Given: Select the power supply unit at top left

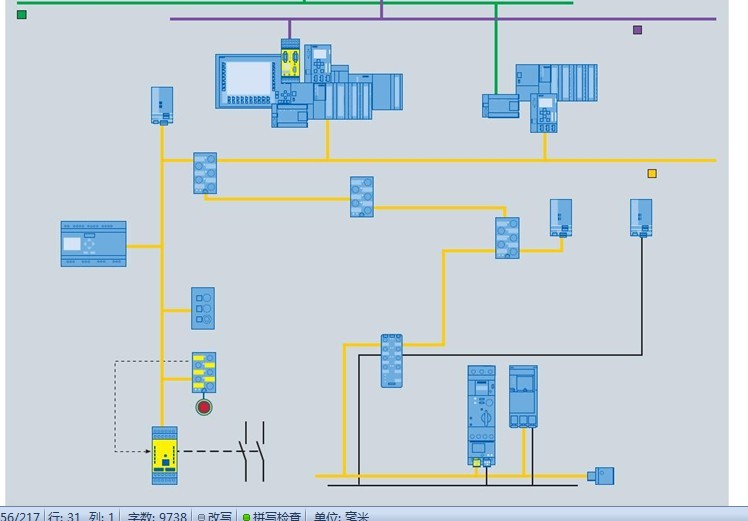Looking at the screenshot, I should pyautogui.click(x=162, y=105).
